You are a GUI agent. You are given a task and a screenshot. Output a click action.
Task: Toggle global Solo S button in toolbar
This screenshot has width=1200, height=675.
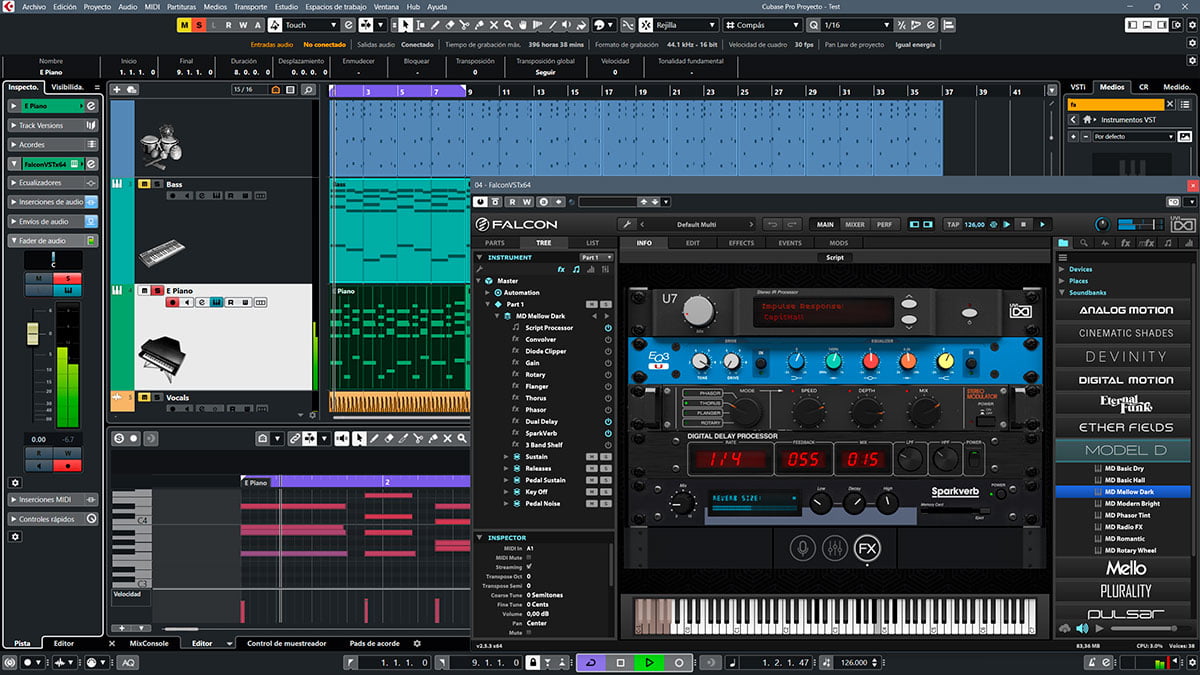[200, 25]
